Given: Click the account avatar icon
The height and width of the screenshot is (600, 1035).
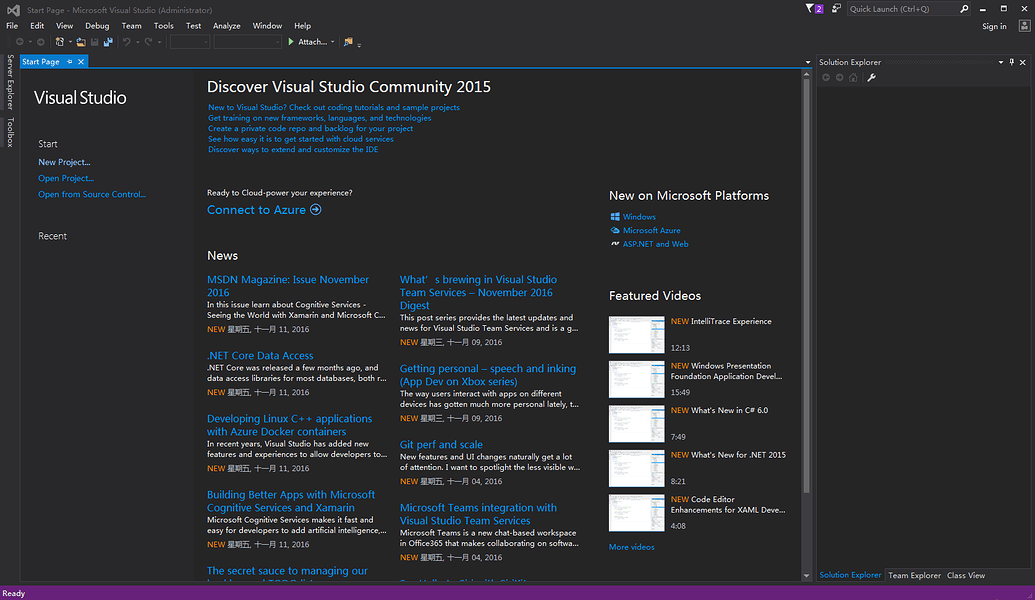Looking at the screenshot, I should pyautogui.click(x=1024, y=26).
